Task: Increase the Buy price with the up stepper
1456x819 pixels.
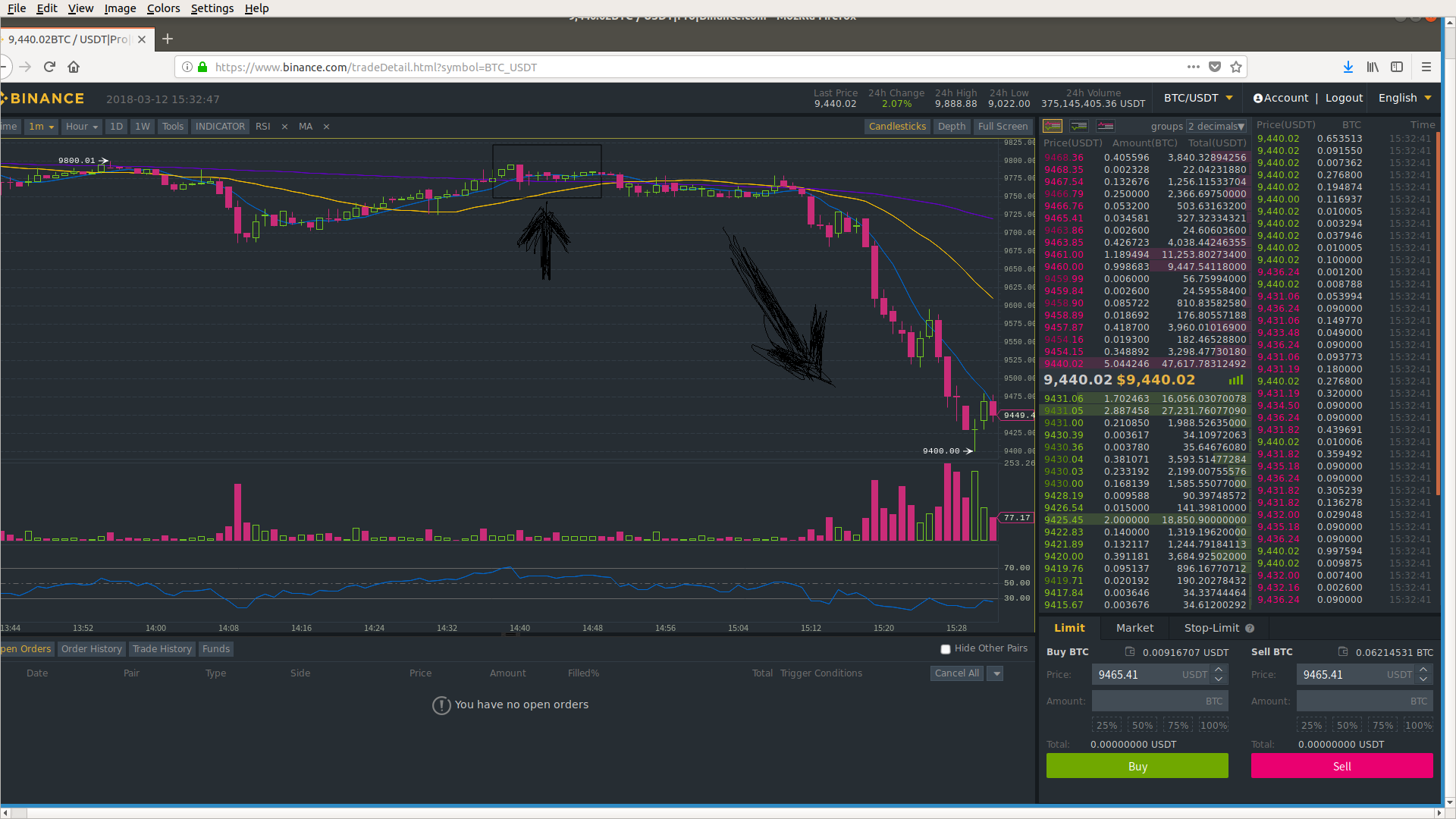Action: tap(1219, 670)
